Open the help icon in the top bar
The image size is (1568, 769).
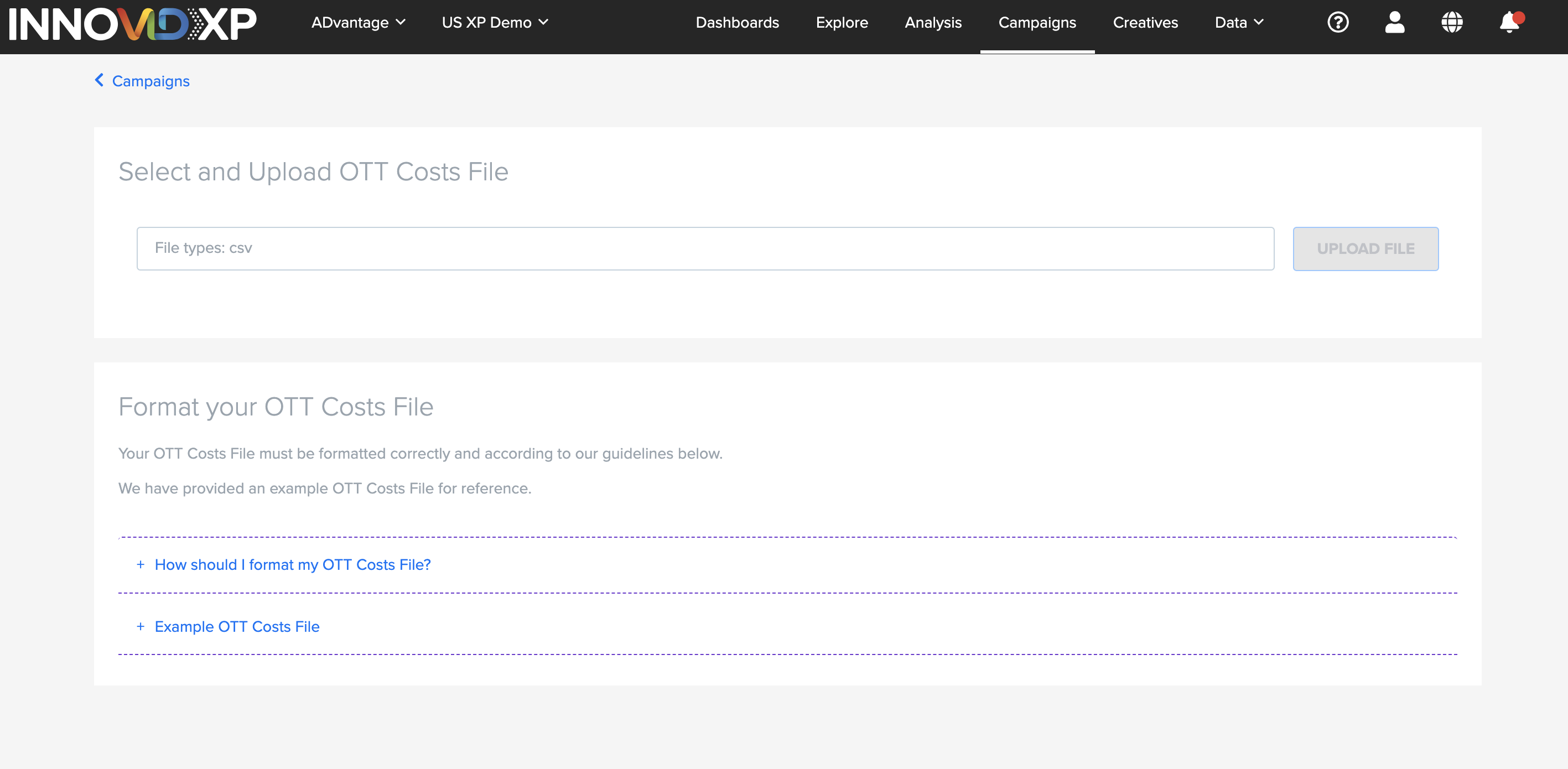1337,22
